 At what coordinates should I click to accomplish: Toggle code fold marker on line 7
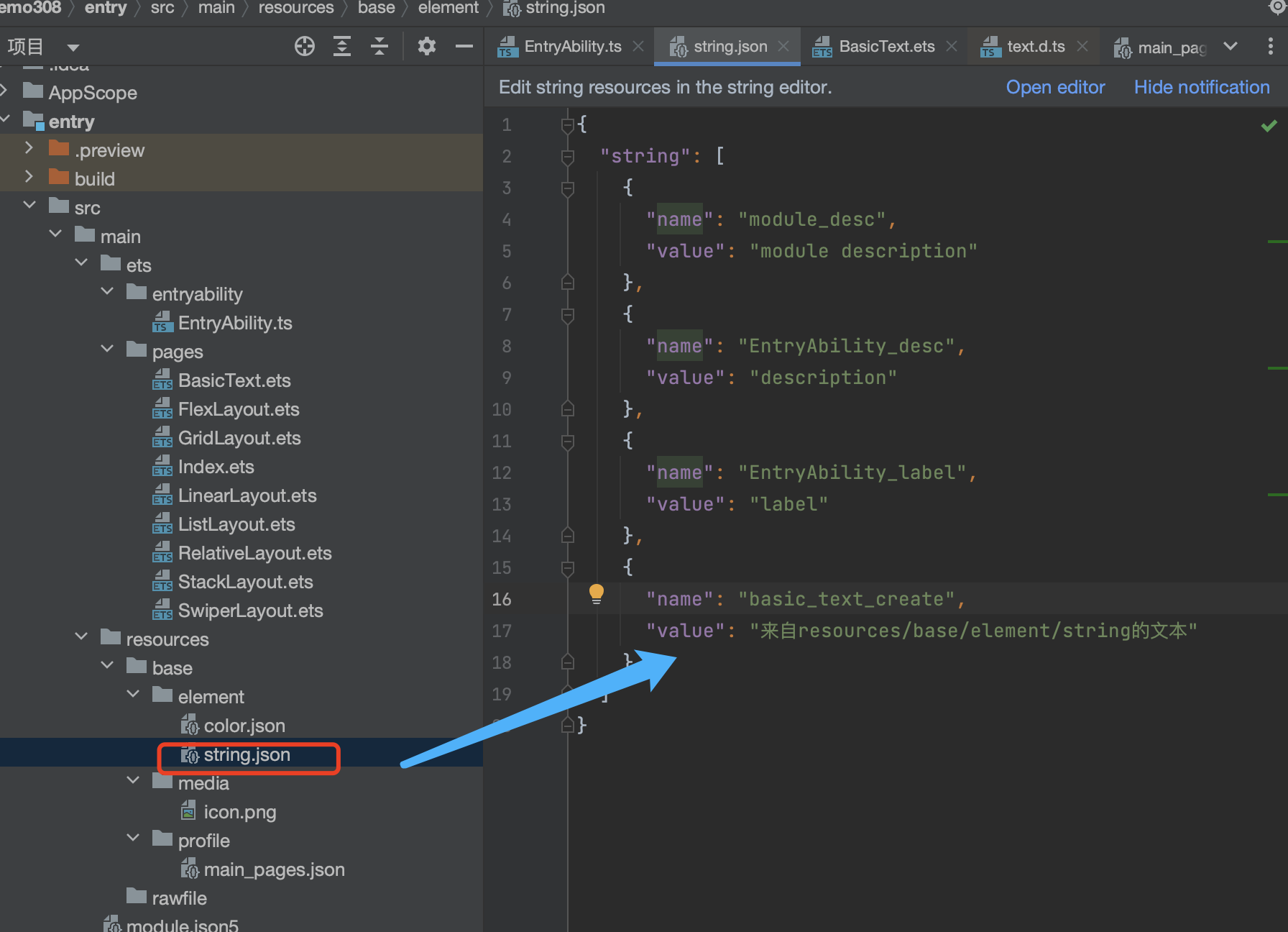point(568,315)
